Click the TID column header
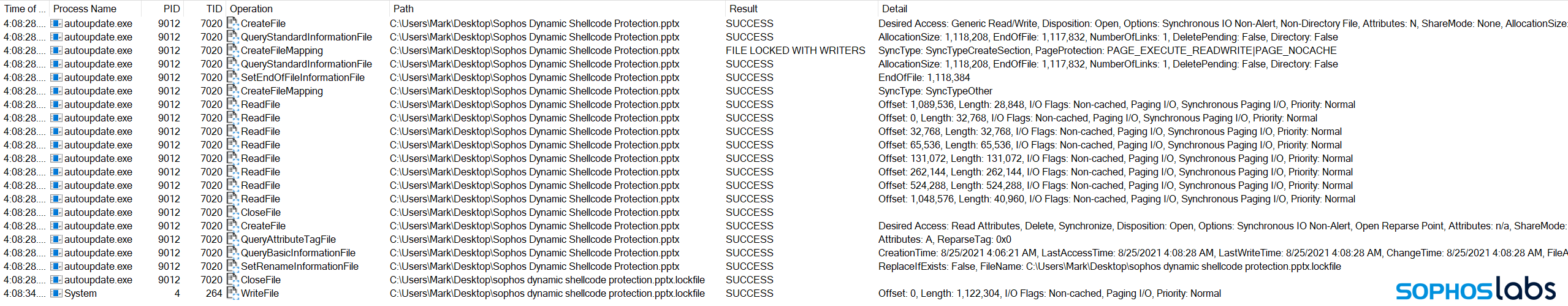 point(214,9)
